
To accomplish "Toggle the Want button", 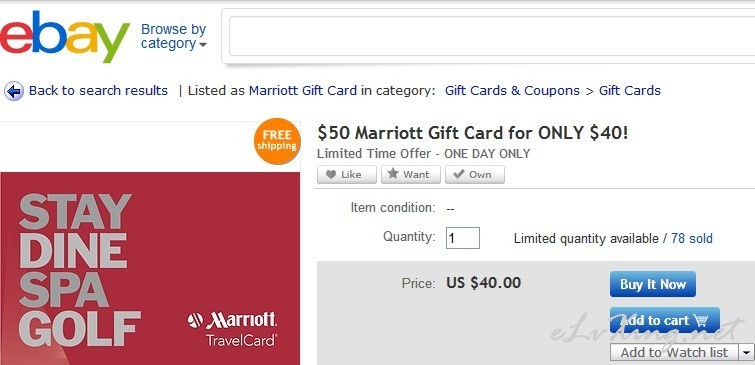I will [x=411, y=175].
